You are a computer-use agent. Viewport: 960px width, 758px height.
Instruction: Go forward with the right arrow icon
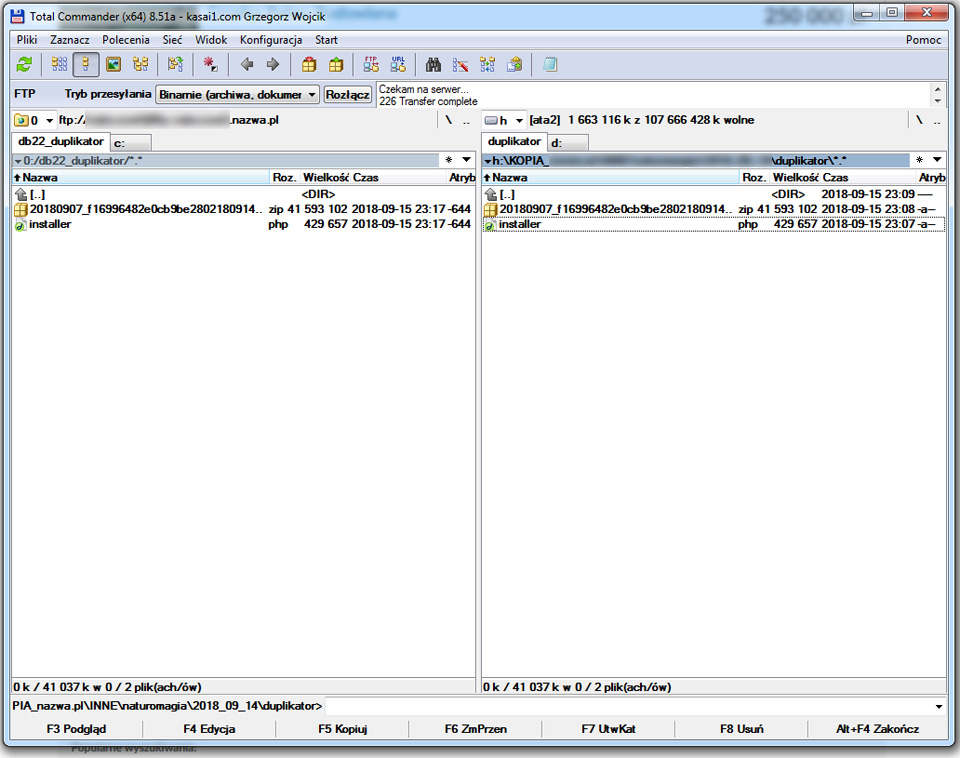273,64
